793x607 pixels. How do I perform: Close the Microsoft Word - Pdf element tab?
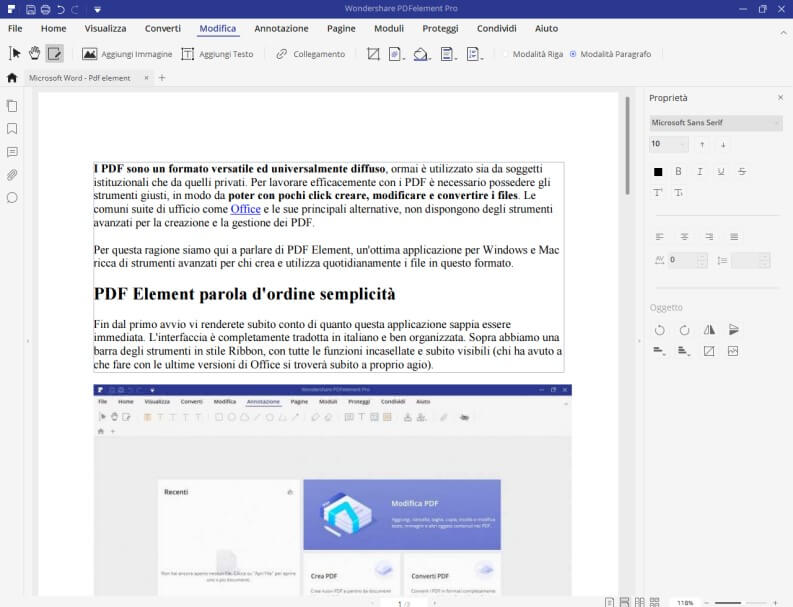146,78
